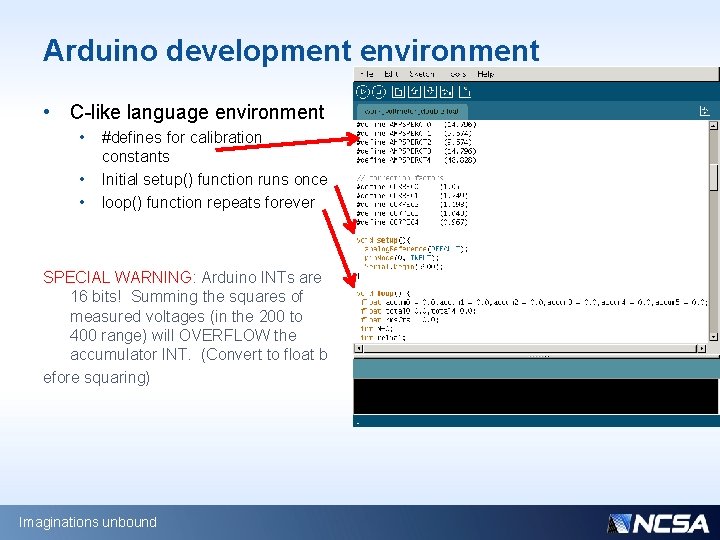Click the Serial.begin code line
This screenshot has width=720, height=540.
403,266
